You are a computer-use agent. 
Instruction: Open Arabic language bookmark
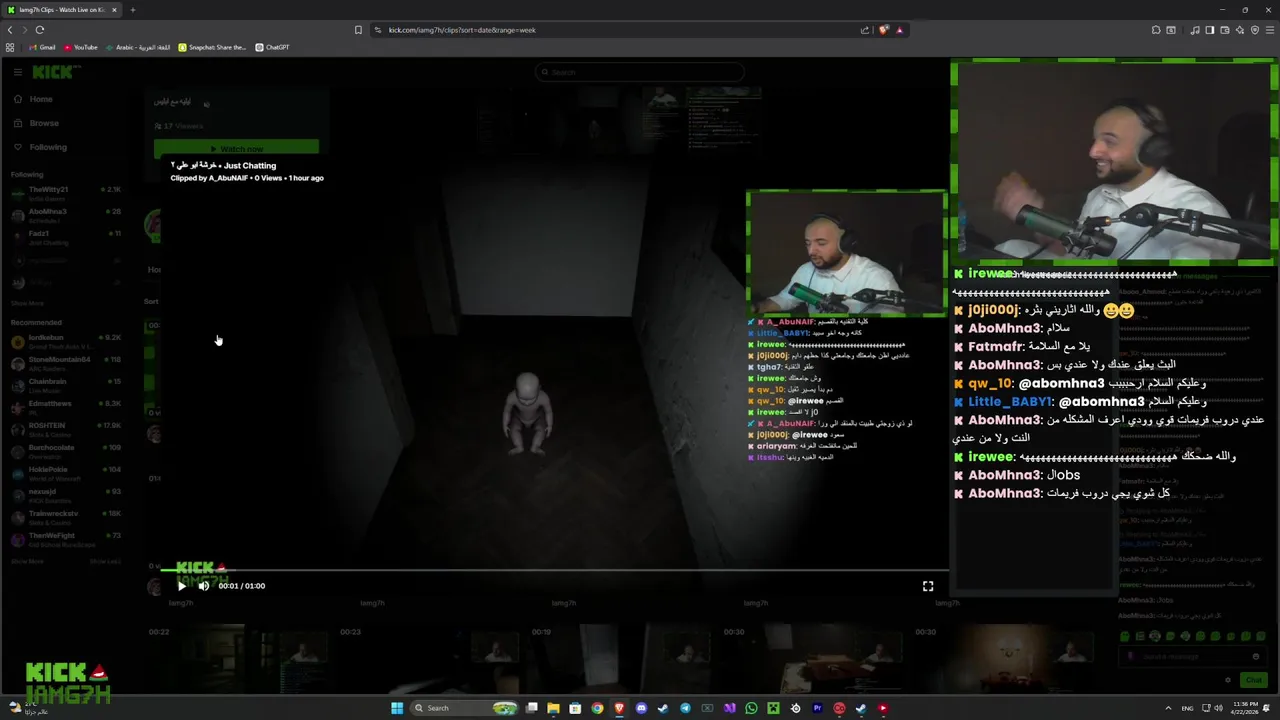coord(138,47)
